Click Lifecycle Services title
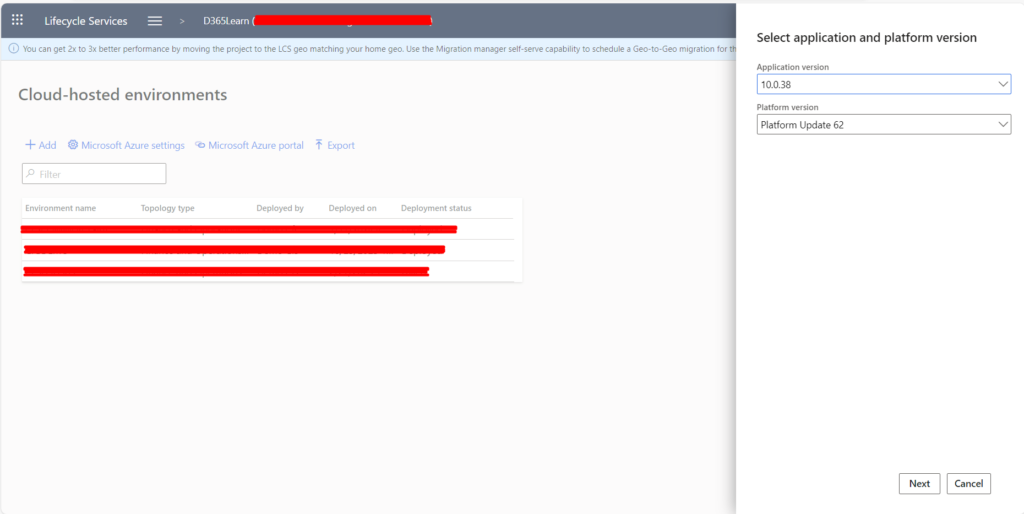Screen dimensions: 1024x514 (x=86, y=21)
